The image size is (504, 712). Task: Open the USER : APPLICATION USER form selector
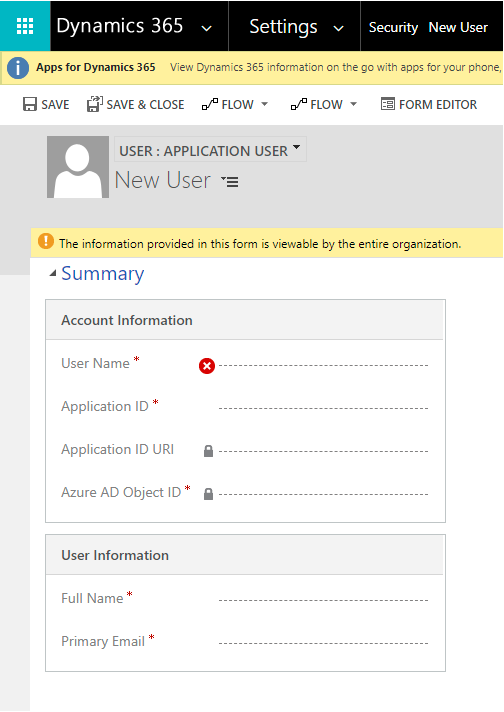click(x=210, y=149)
